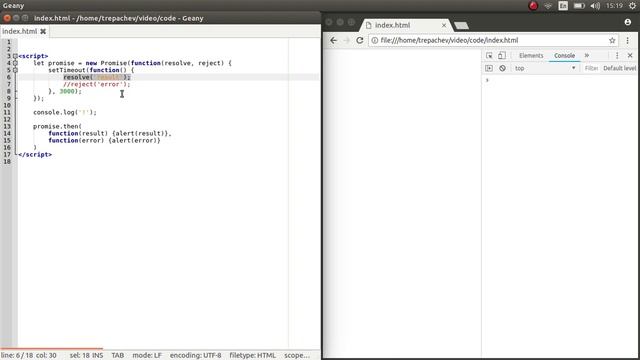This screenshot has width=640, height=360.
Task: Open the Wi-Fi network indicator
Action: (x=548, y=6)
